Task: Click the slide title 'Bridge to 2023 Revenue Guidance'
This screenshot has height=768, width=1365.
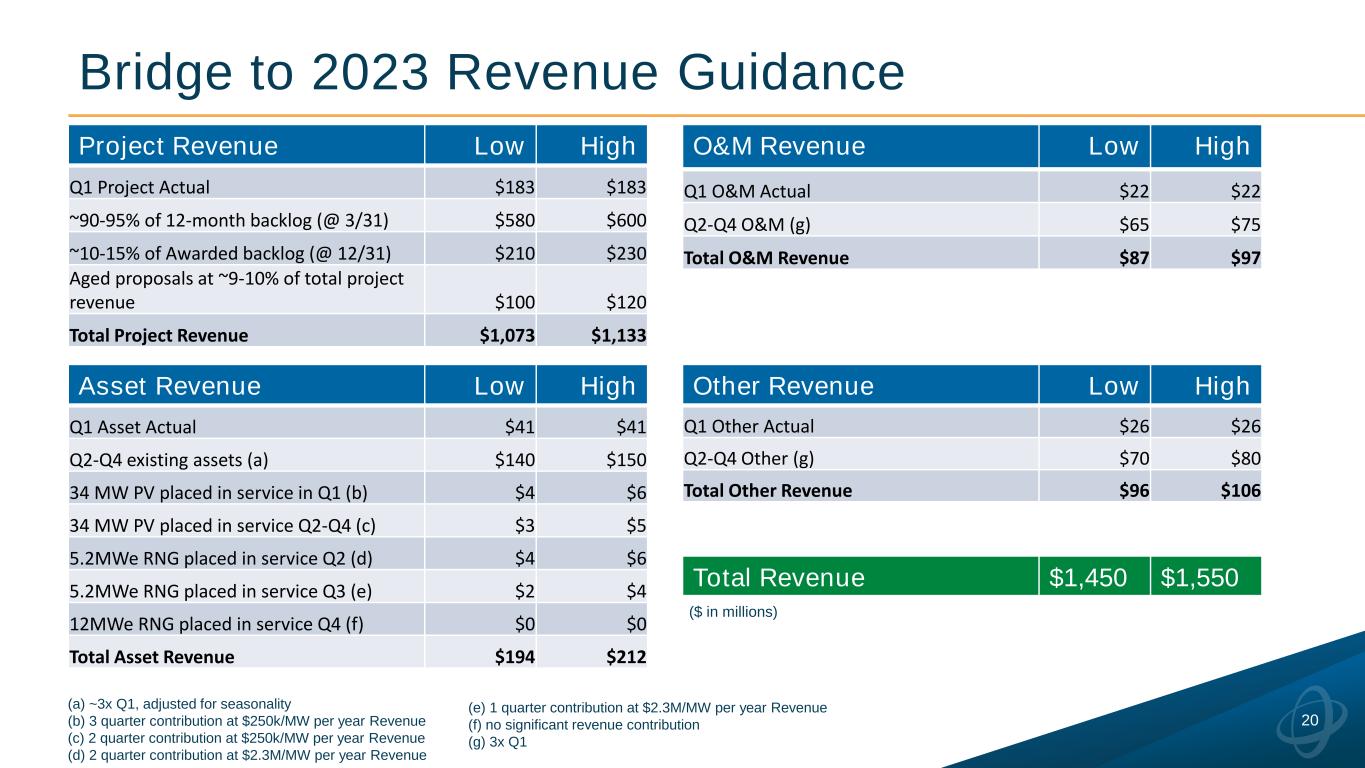Action: [492, 73]
